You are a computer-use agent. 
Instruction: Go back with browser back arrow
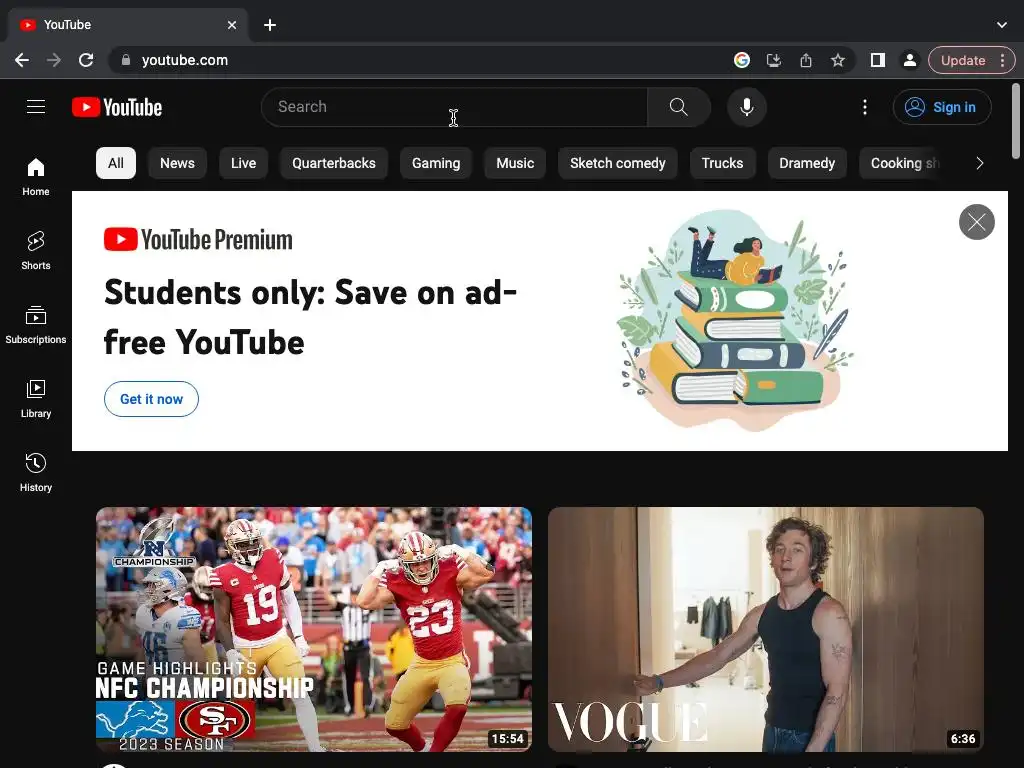[x=22, y=60]
